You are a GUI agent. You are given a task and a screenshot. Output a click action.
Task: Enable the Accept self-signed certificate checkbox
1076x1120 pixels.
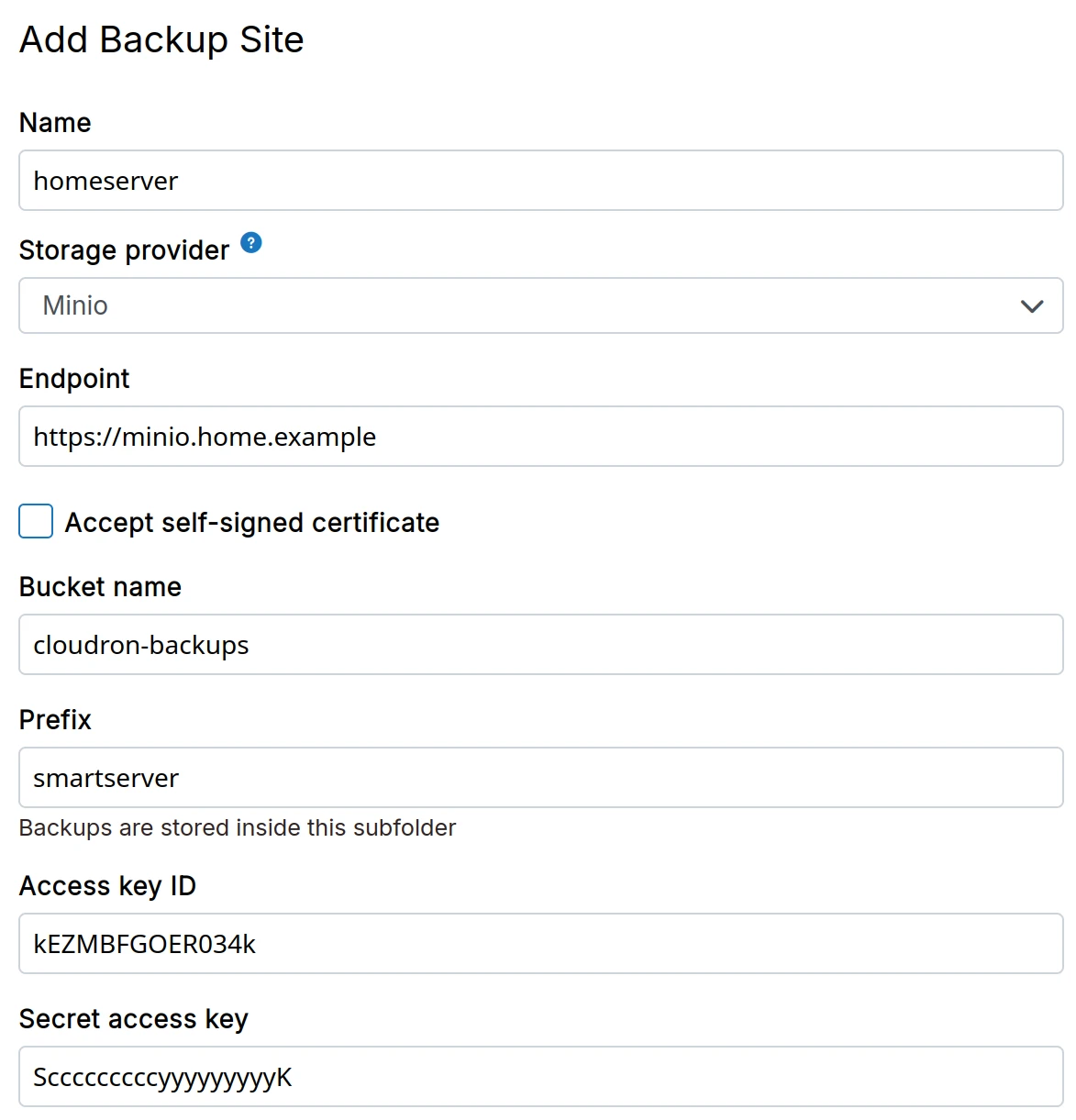36,521
